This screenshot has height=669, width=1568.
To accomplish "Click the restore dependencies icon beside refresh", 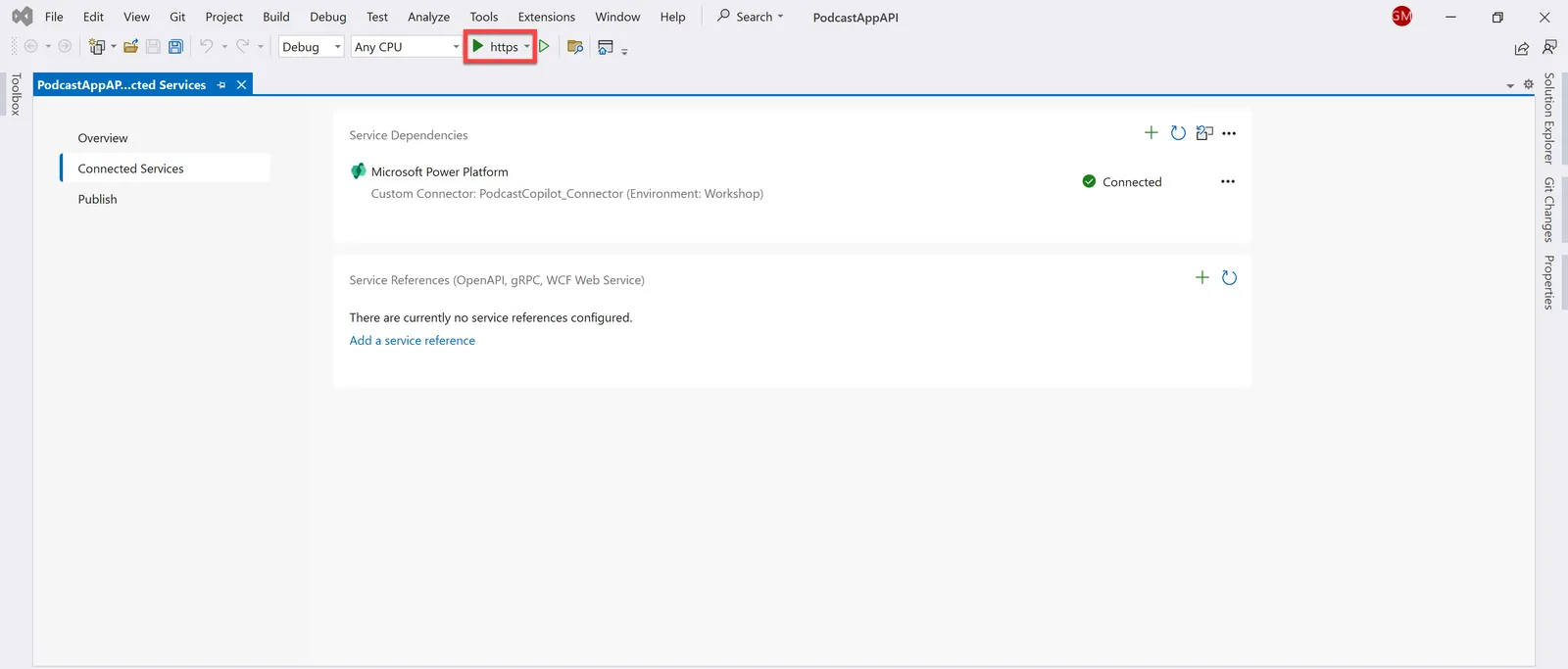I will 1204,132.
